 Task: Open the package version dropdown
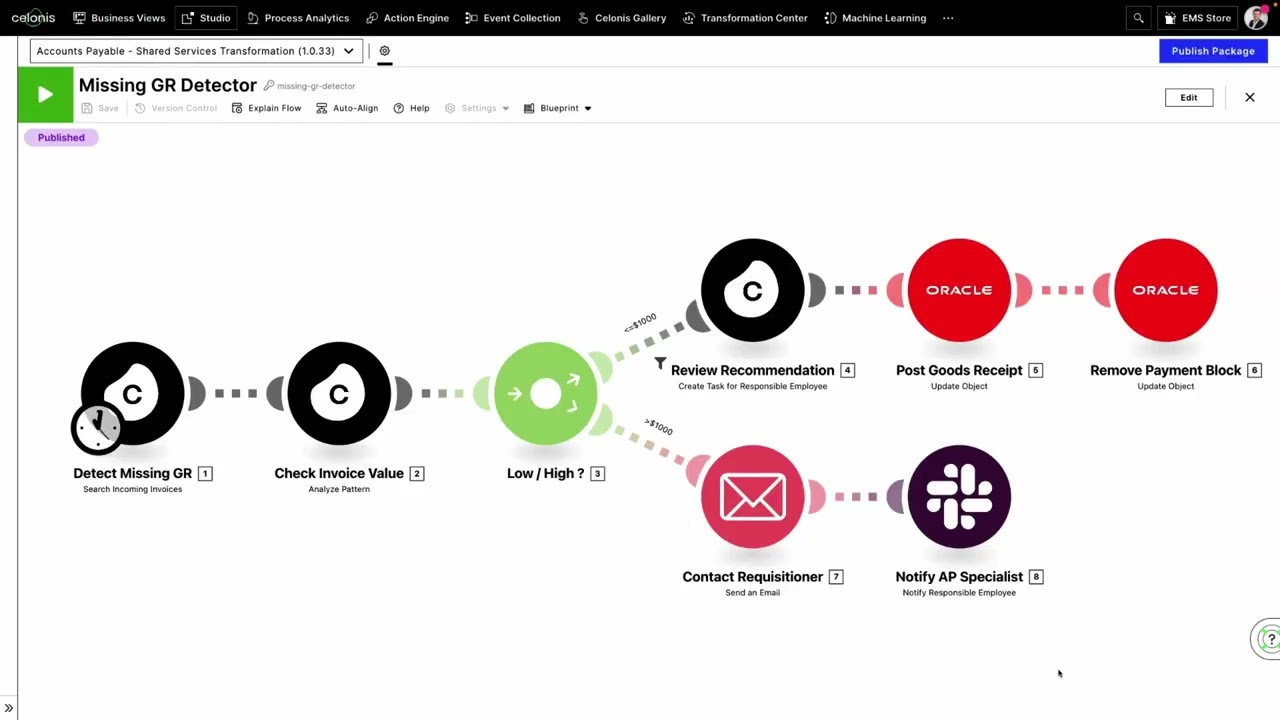coord(196,51)
